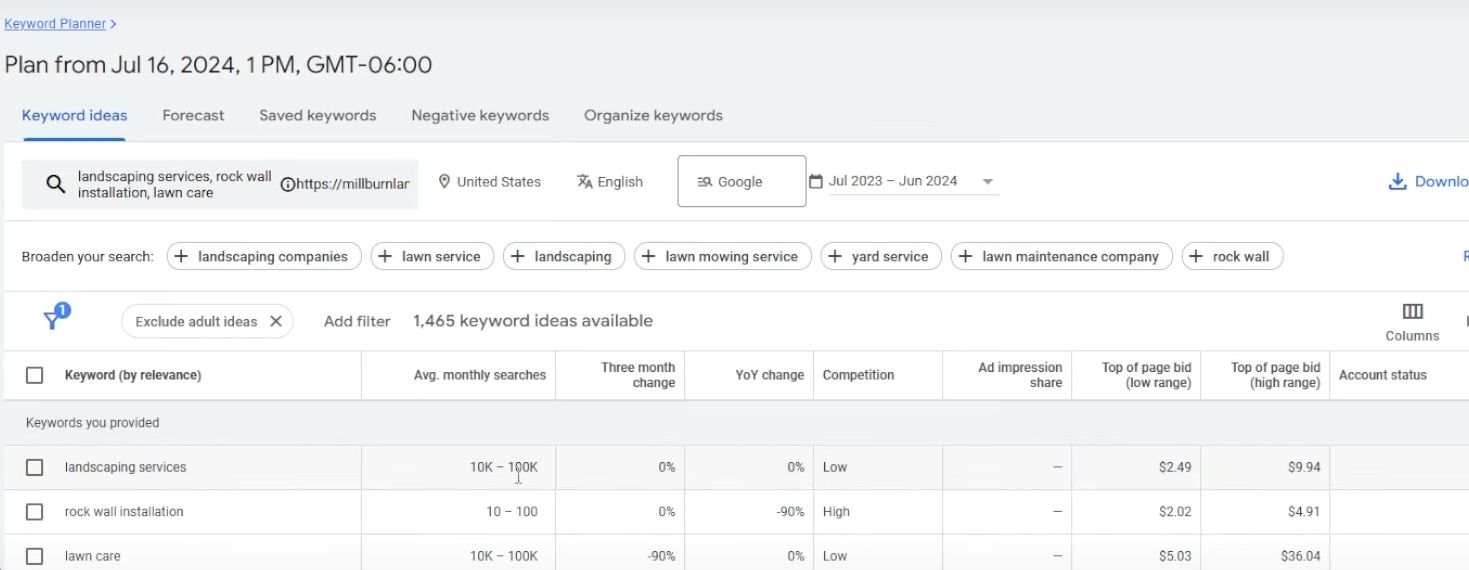This screenshot has width=1469, height=570.
Task: Sort by Avg. monthly searches column
Action: [x=480, y=375]
